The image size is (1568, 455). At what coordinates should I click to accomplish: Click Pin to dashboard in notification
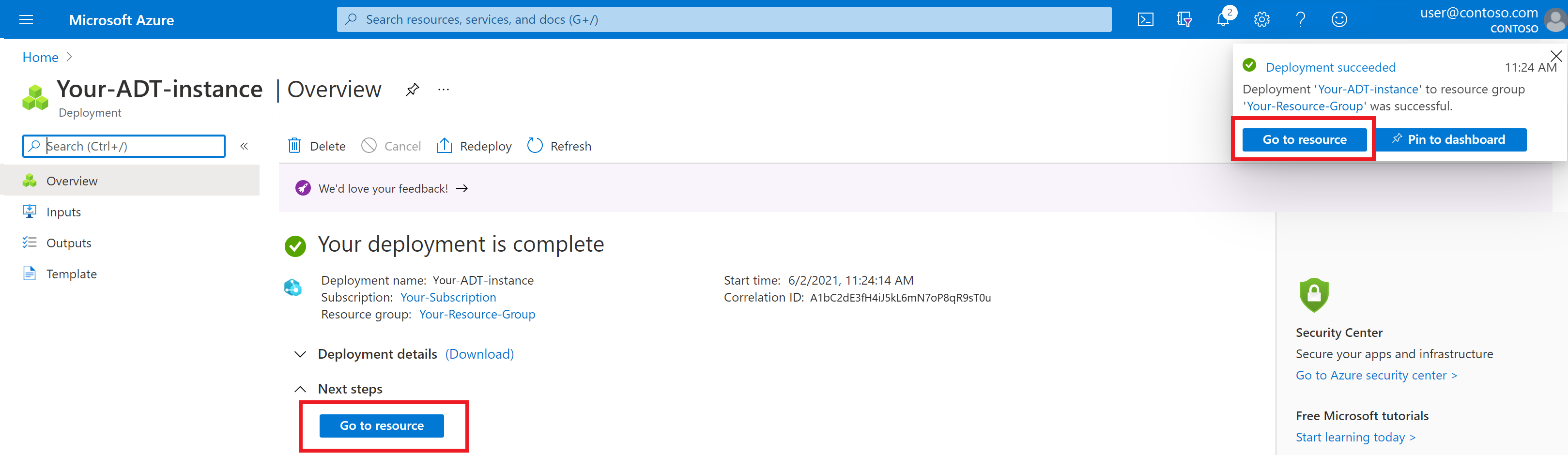pyautogui.click(x=1450, y=139)
